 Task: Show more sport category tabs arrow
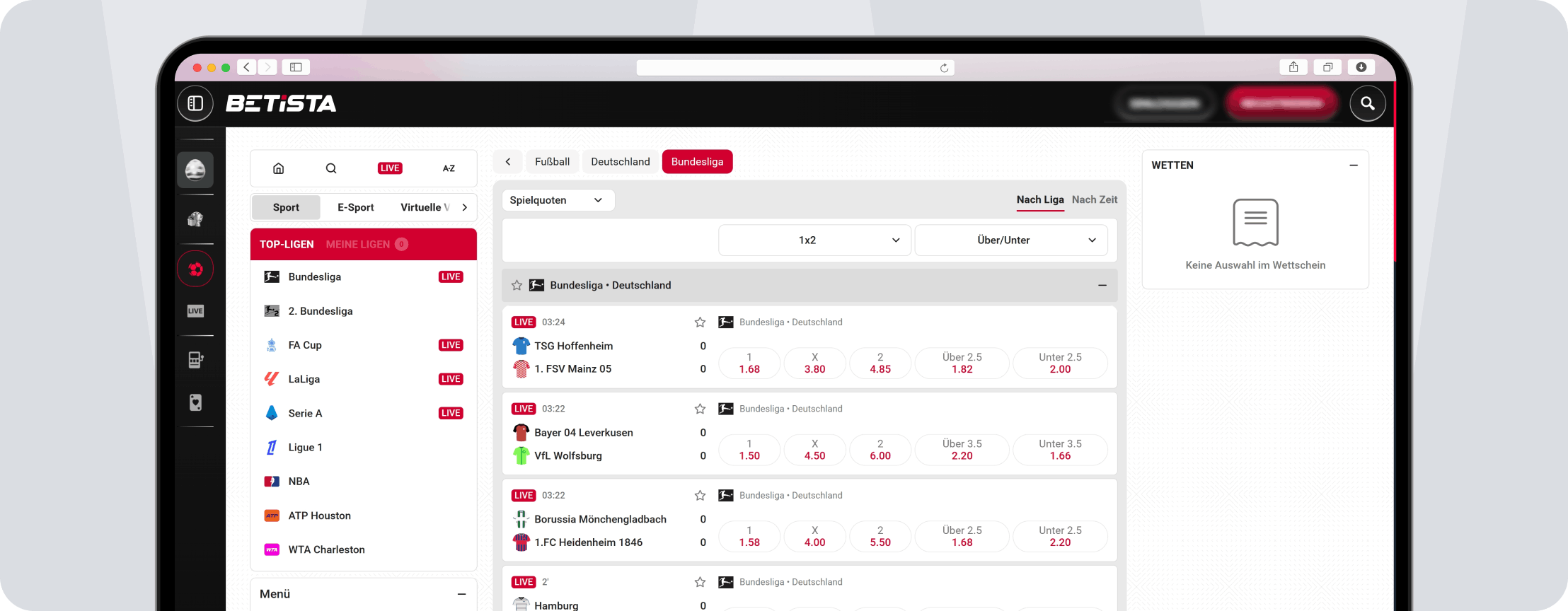click(464, 207)
